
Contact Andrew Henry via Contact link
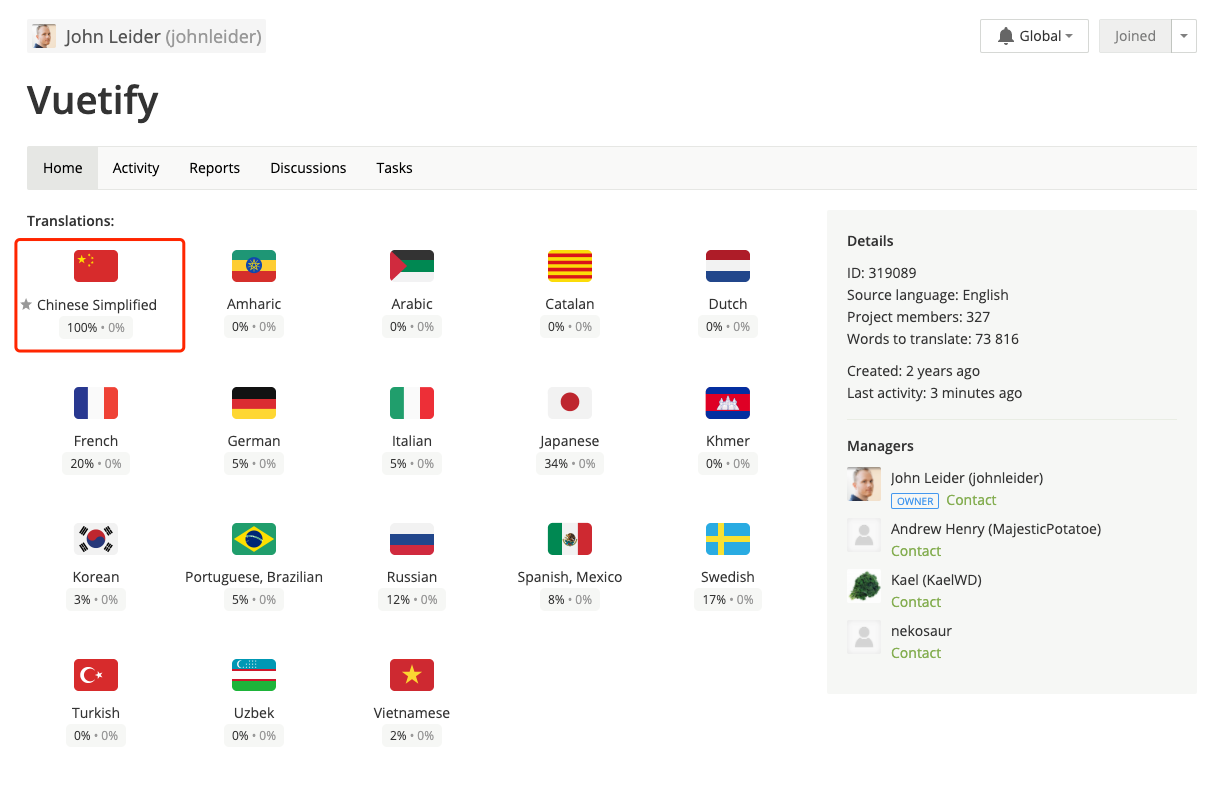click(x=915, y=550)
